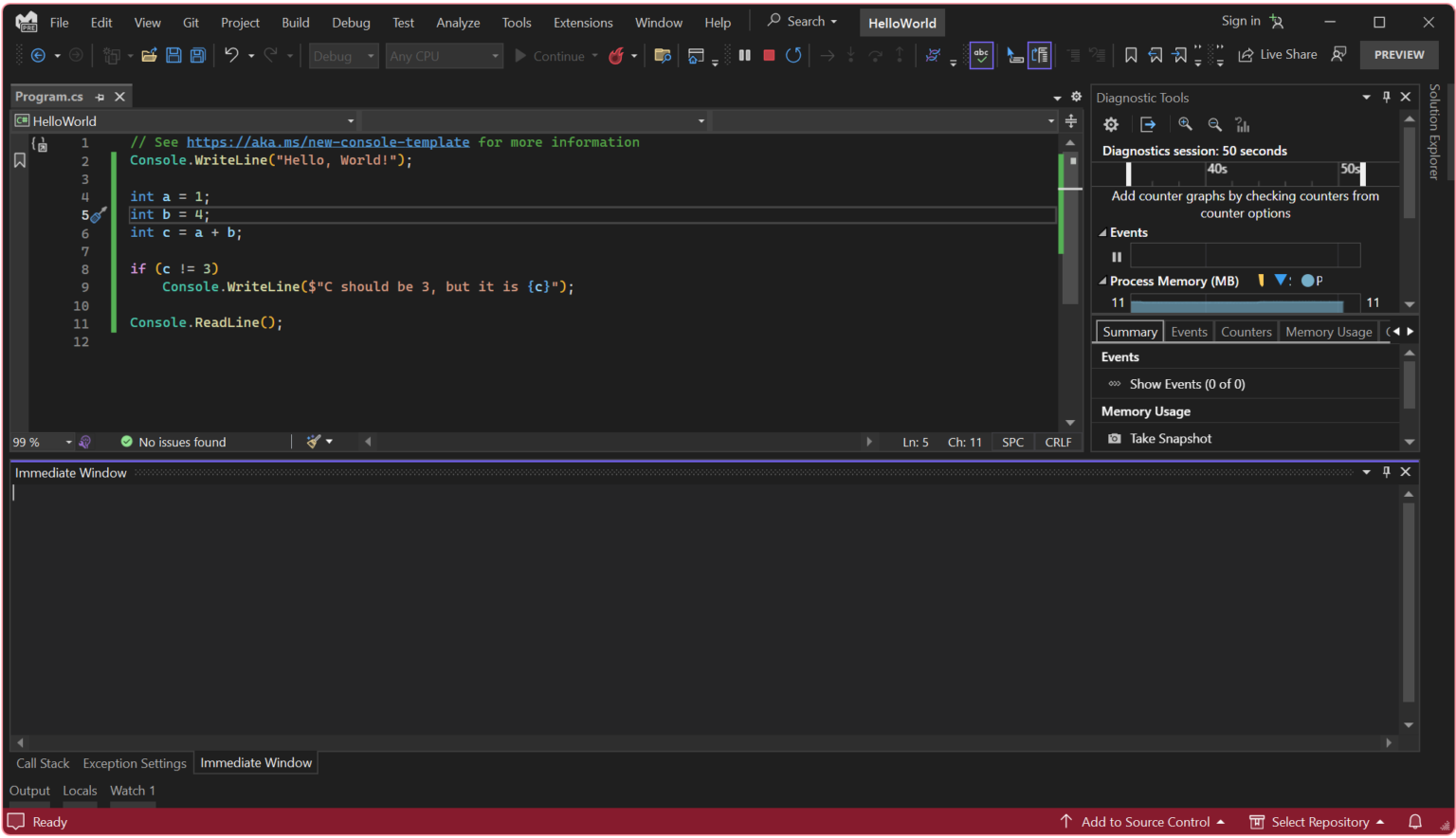Open the aka.ms new-console-template link

coord(328,142)
